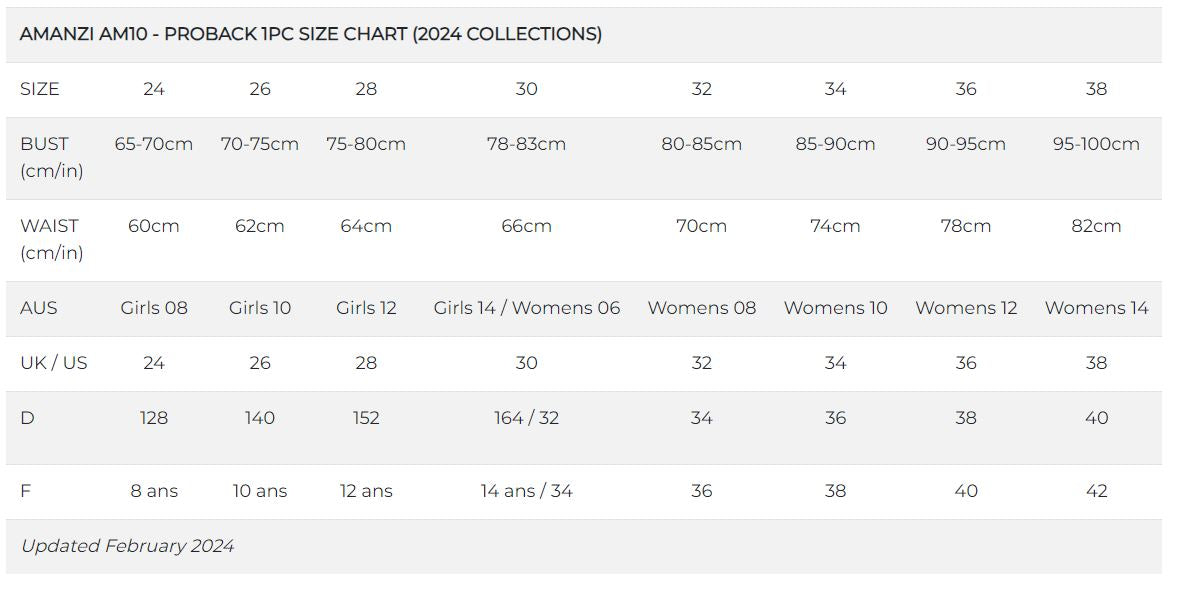Select size 24 in SIZE row
The height and width of the screenshot is (589, 1180).
click(153, 89)
